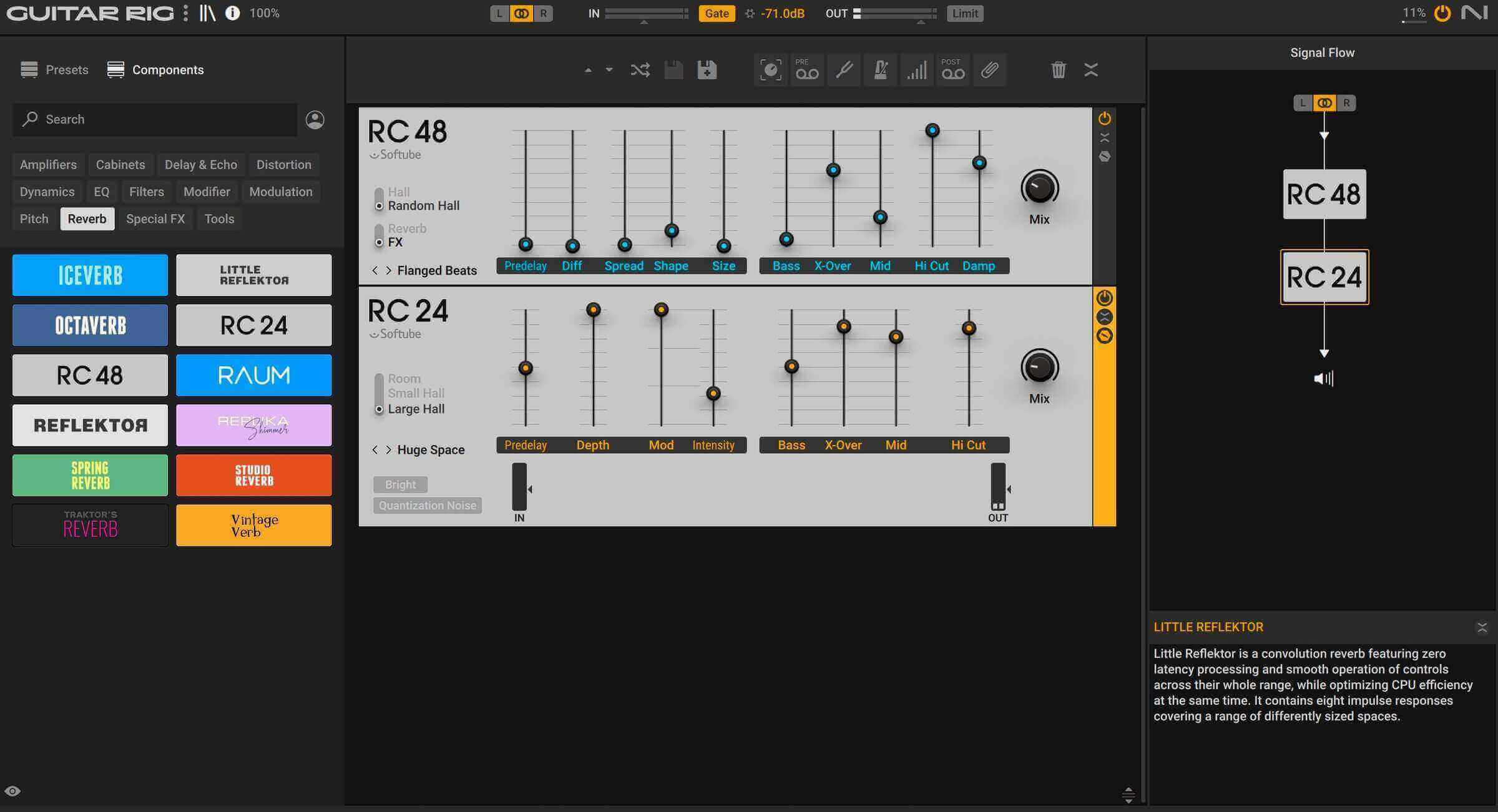Select Small Hall mode on RC 24
Screen dimensions: 1498x812
coord(416,393)
